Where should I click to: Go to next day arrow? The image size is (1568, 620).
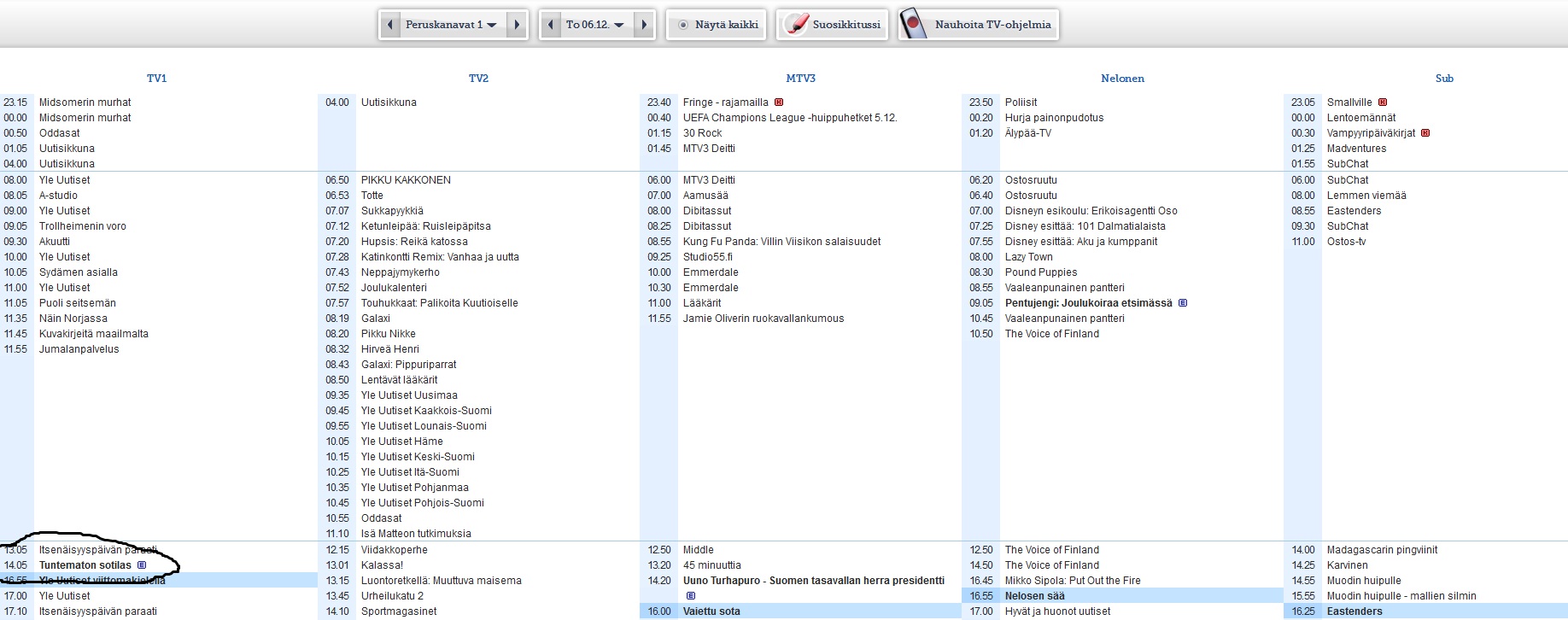tap(645, 25)
